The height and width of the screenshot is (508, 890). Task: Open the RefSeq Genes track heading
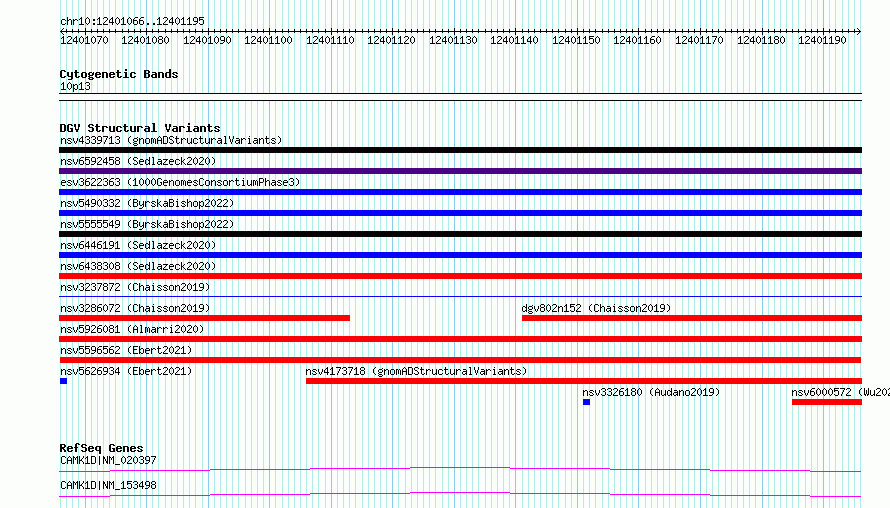click(101, 448)
